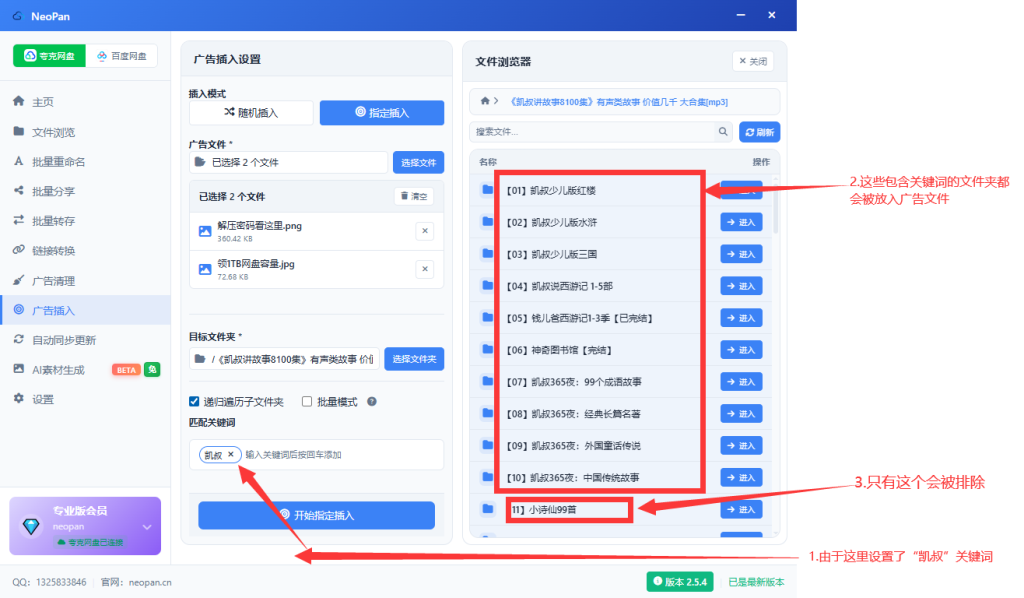This screenshot has height=598, width=1024.
Task: Enter folder 【04】凯叔说西游记 1-5部 with 进入
Action: tap(741, 286)
